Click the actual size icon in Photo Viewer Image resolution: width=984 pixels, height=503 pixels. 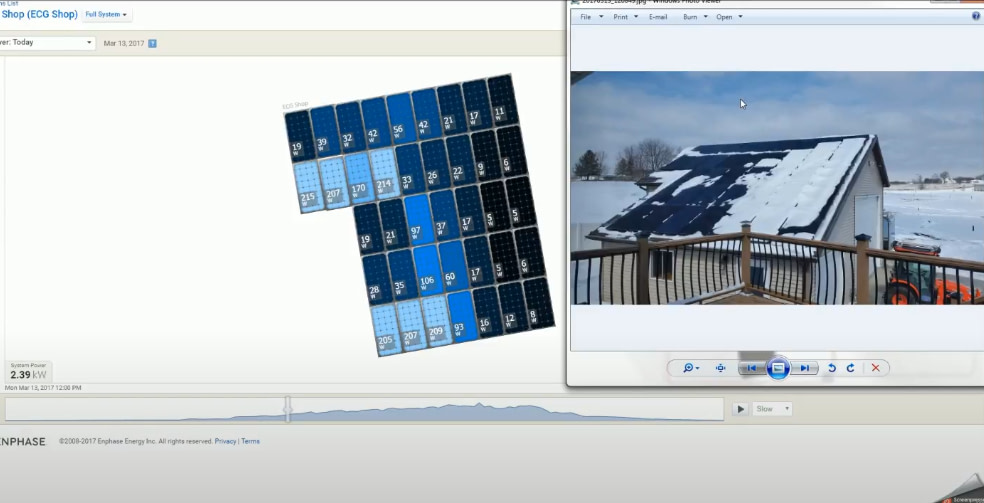[720, 368]
